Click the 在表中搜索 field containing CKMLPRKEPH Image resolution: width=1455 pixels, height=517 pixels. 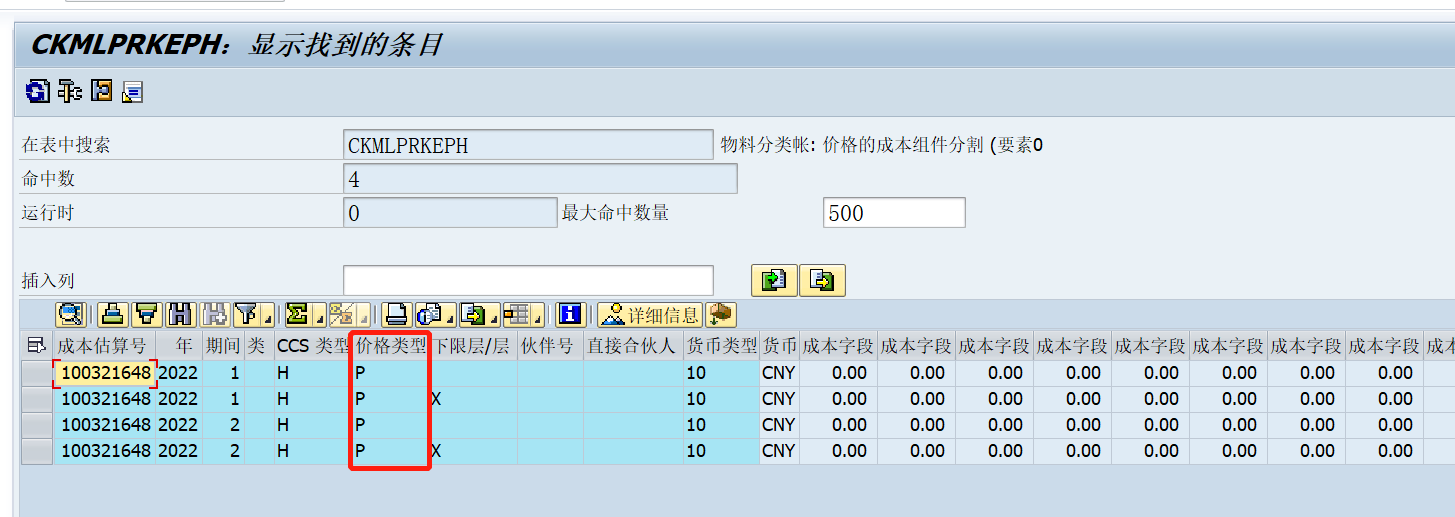528,145
